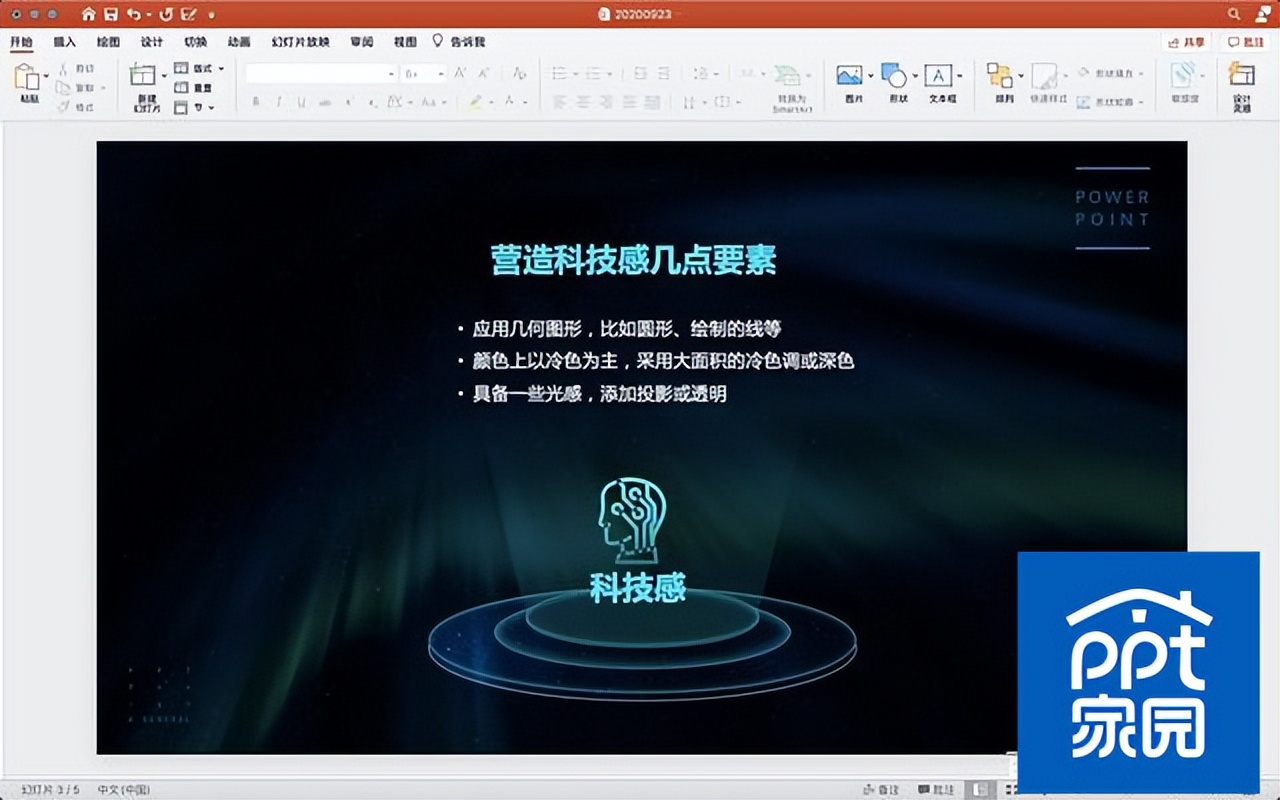Screen dimensions: 1280x800
Task: Open the 设计 (Design) tab
Action: pos(151,42)
